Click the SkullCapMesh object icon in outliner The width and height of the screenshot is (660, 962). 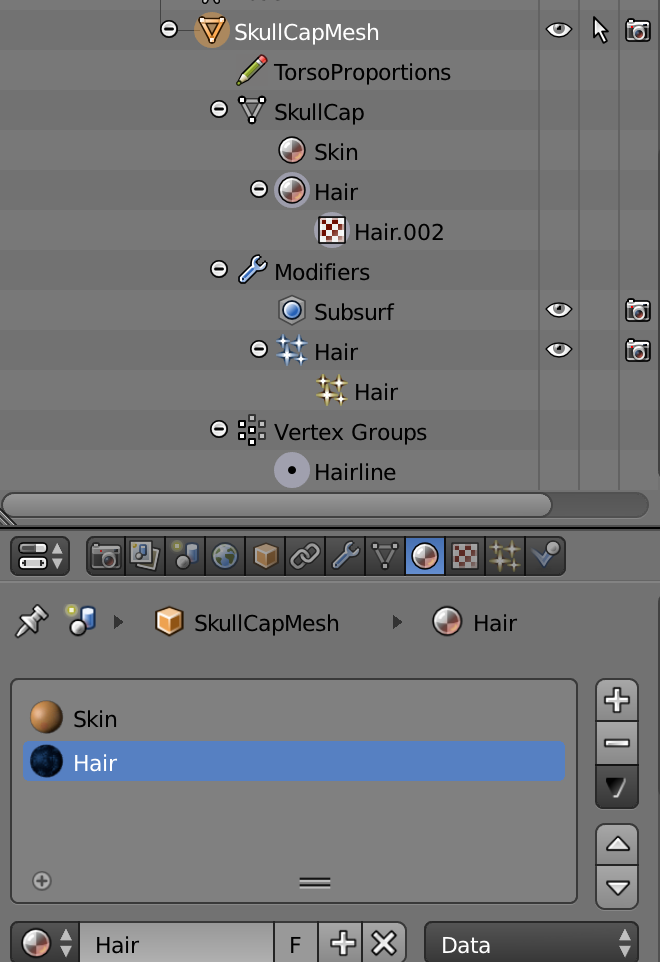211,31
